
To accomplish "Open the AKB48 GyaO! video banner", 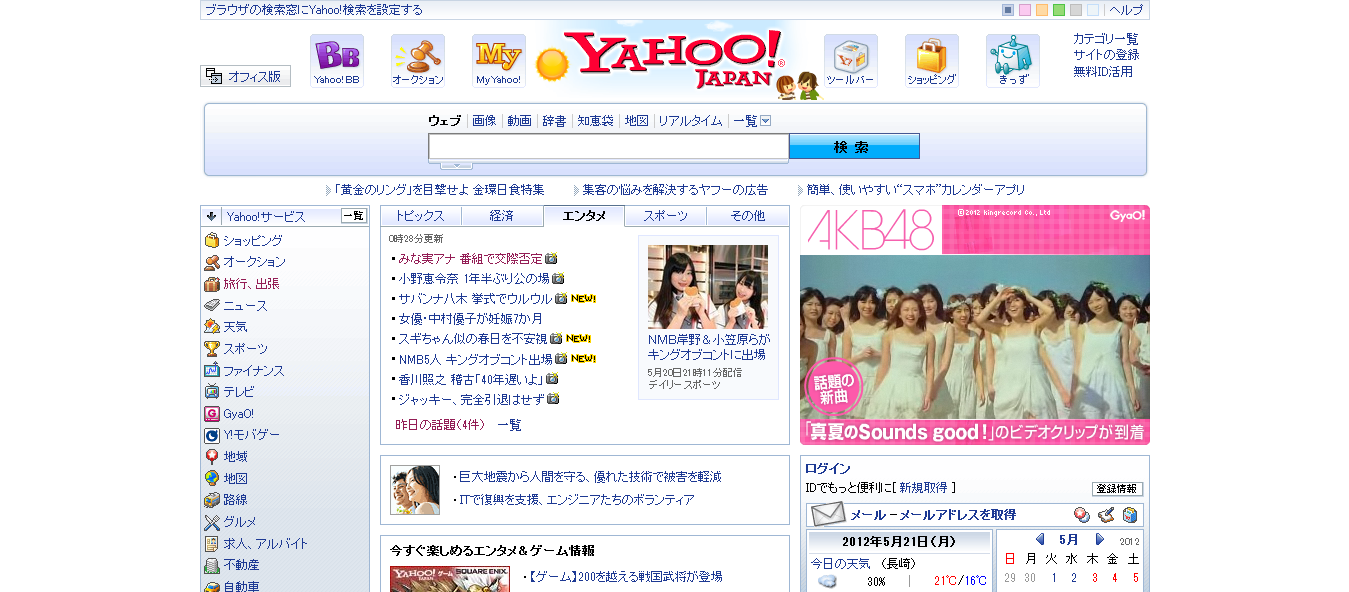I will click(975, 325).
